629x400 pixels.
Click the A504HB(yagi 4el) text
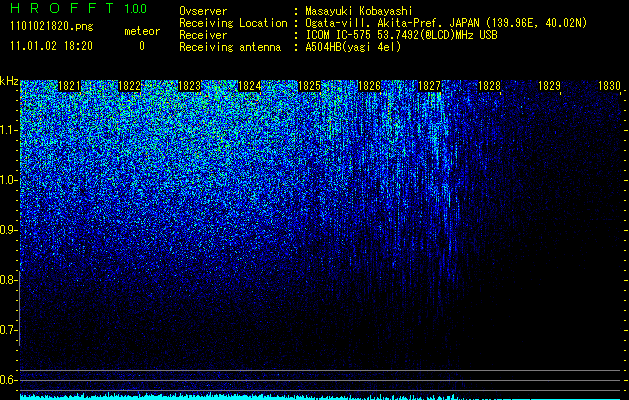[353, 47]
